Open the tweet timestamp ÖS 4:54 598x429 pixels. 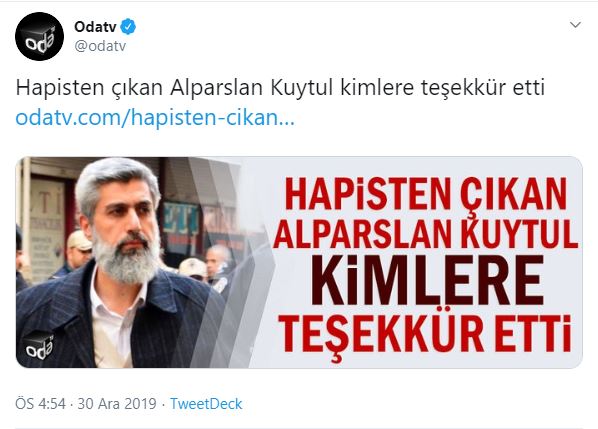pos(40,404)
